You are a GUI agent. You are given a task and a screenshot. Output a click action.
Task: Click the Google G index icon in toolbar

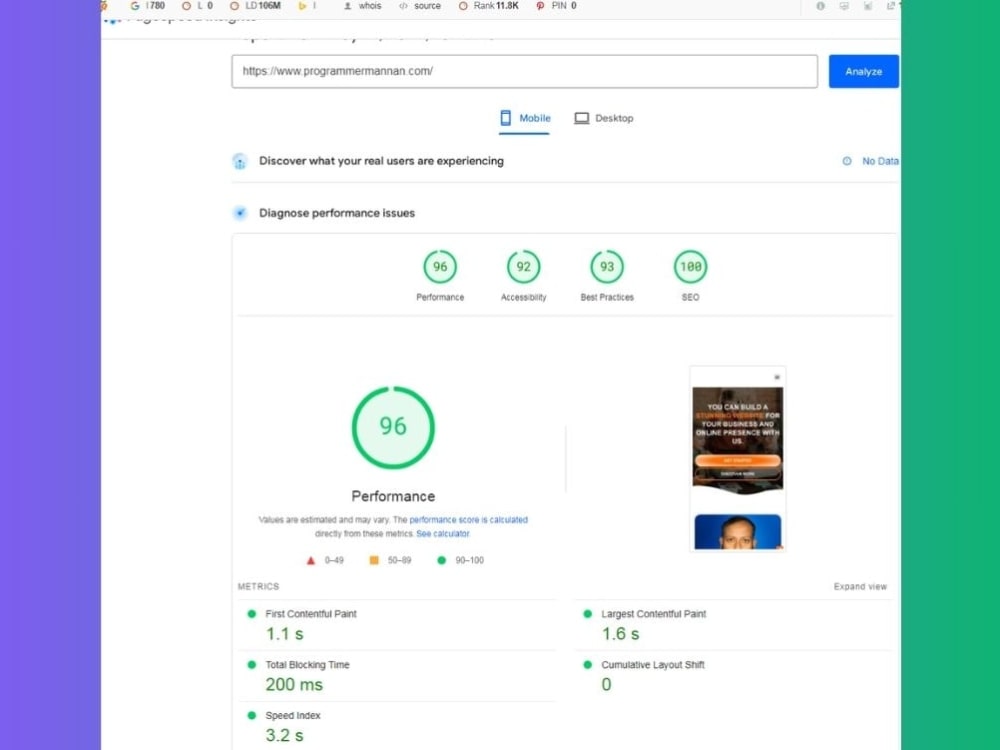pos(135,6)
